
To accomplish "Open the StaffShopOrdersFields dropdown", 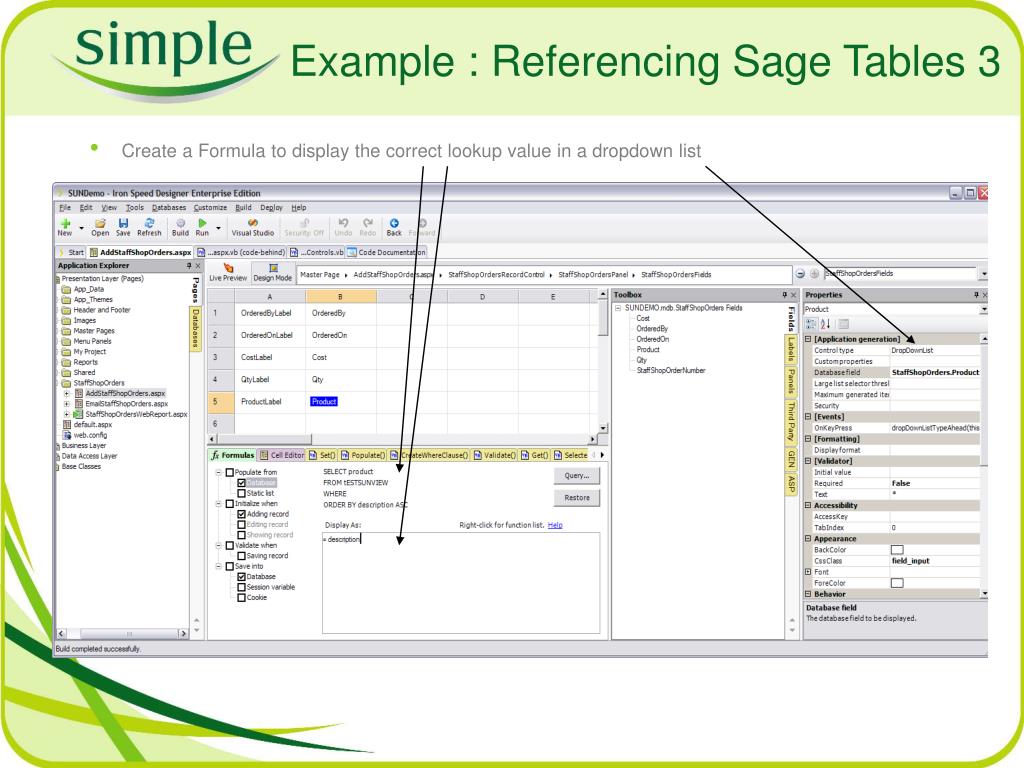I will [x=983, y=274].
